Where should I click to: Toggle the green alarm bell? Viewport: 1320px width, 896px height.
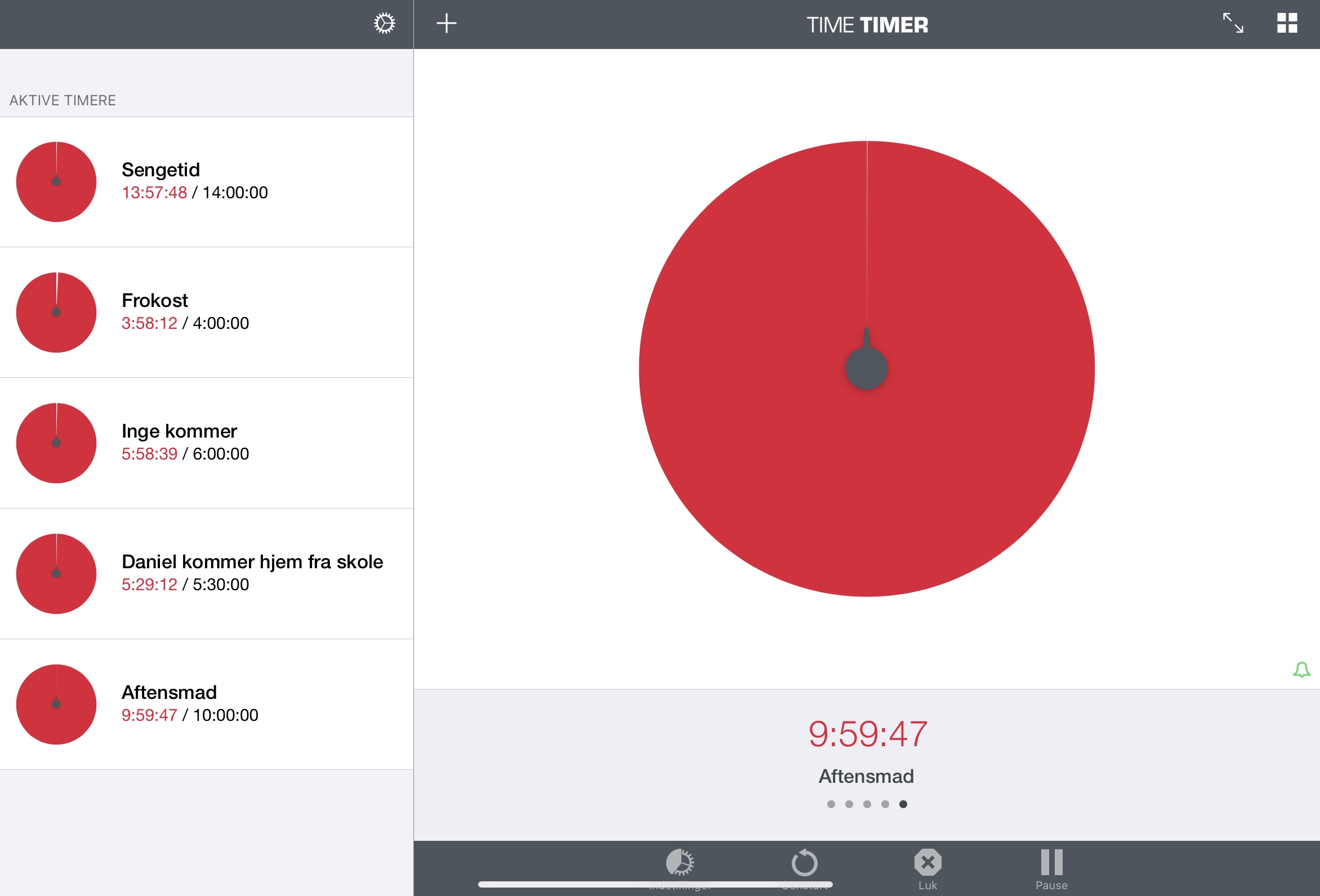coord(1301,669)
